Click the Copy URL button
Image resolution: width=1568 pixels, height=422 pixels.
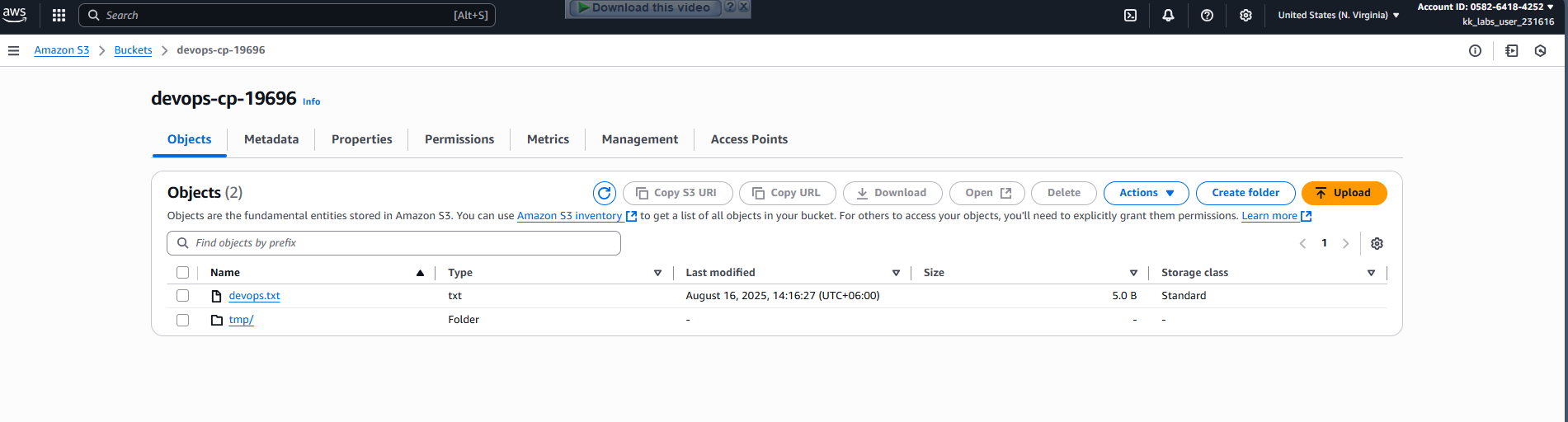(x=787, y=193)
